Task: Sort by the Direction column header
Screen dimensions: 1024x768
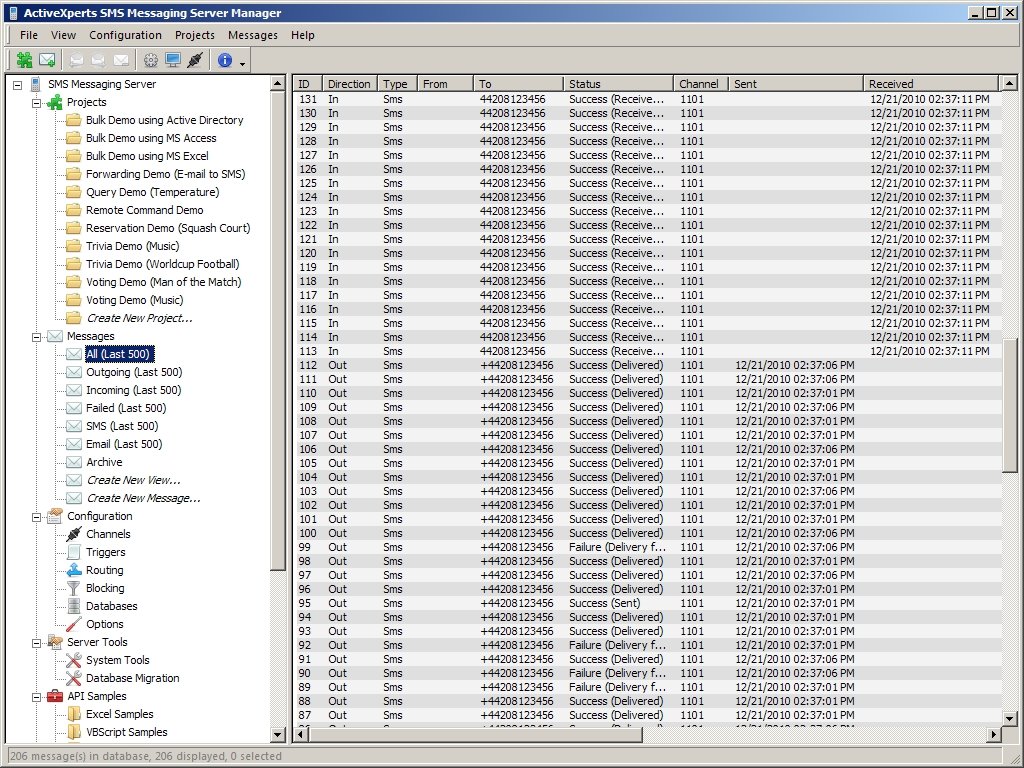Action: pos(350,84)
